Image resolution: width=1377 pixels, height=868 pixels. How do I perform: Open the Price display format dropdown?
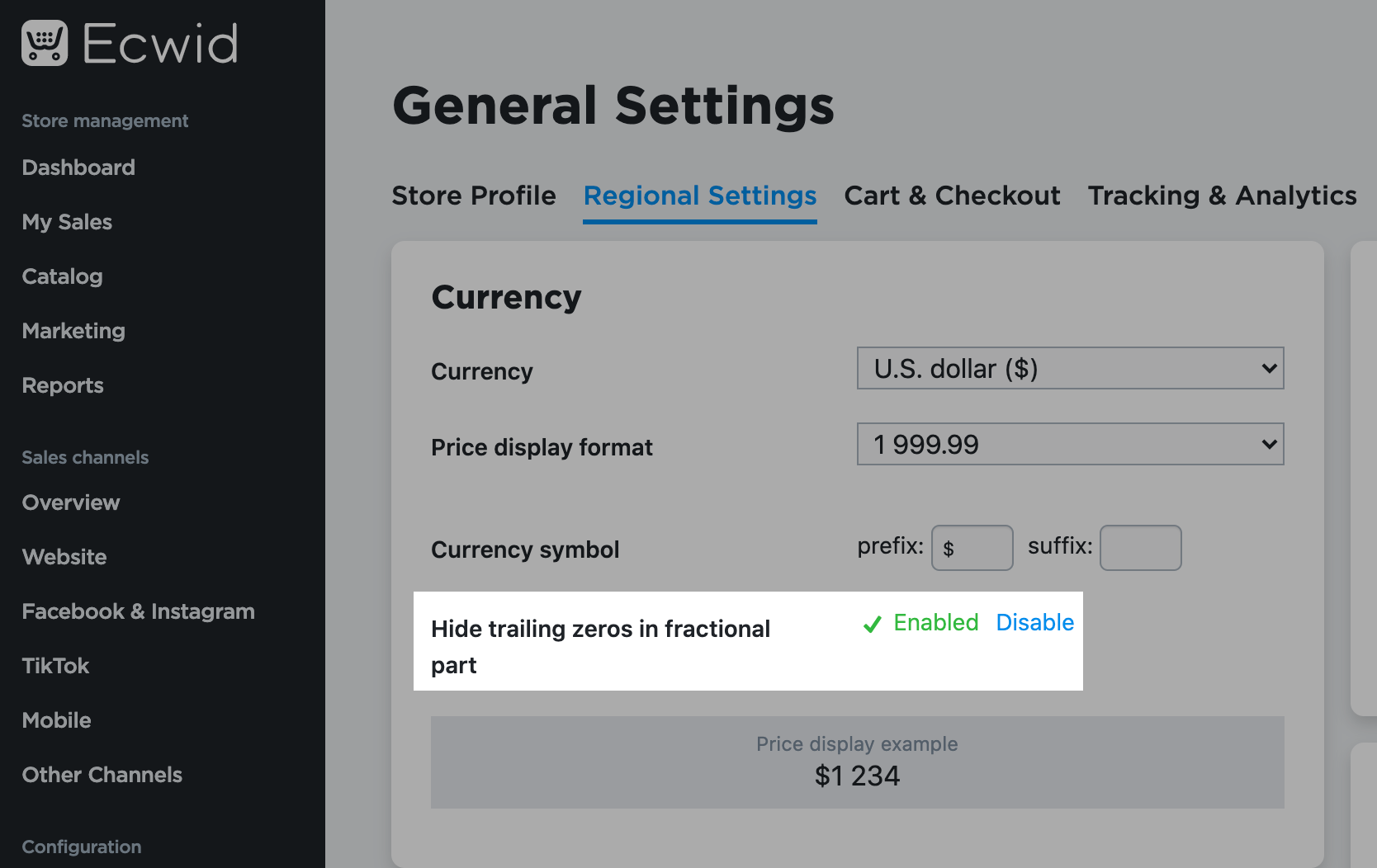point(1070,444)
